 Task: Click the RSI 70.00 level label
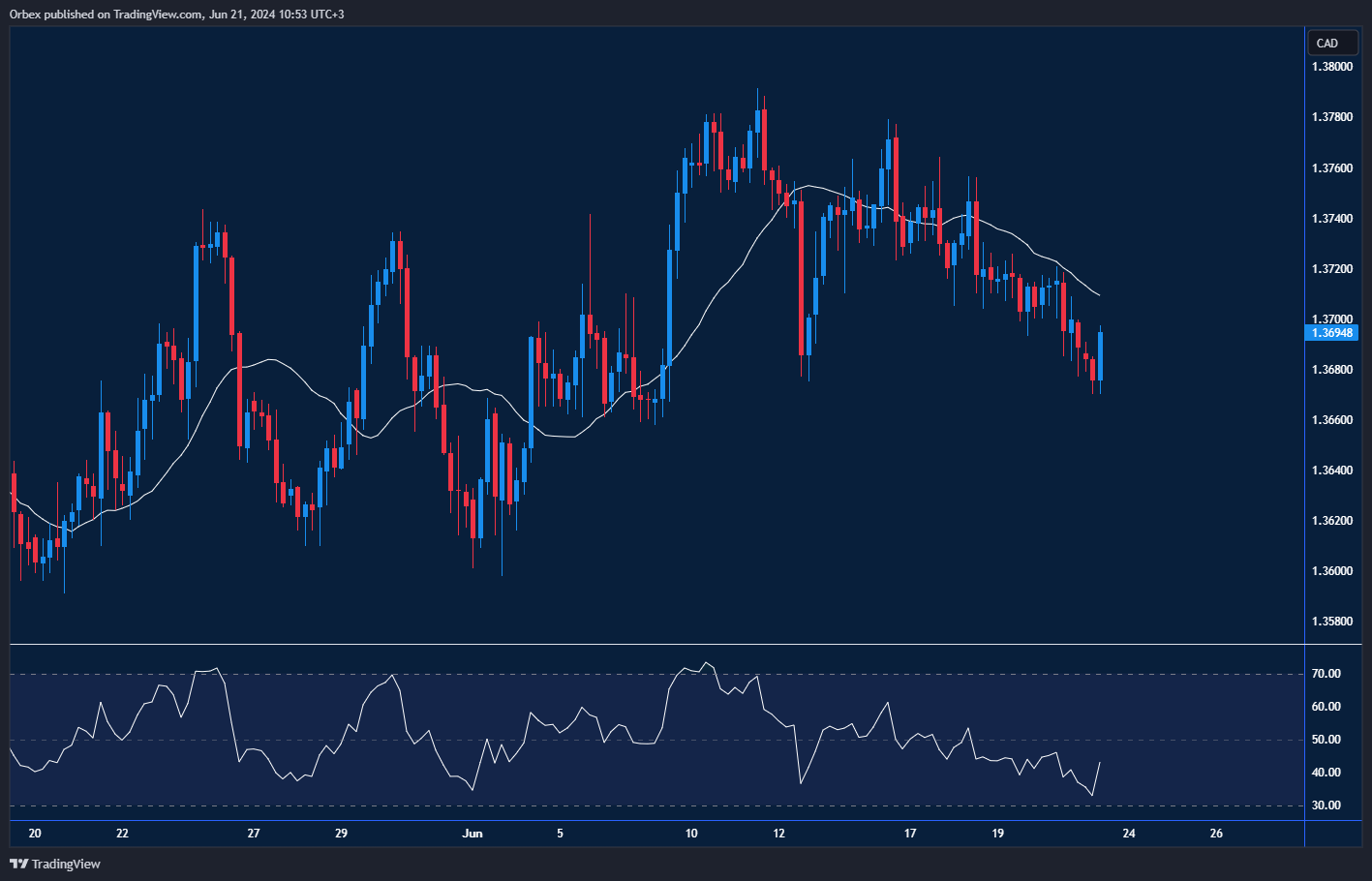(x=1326, y=674)
